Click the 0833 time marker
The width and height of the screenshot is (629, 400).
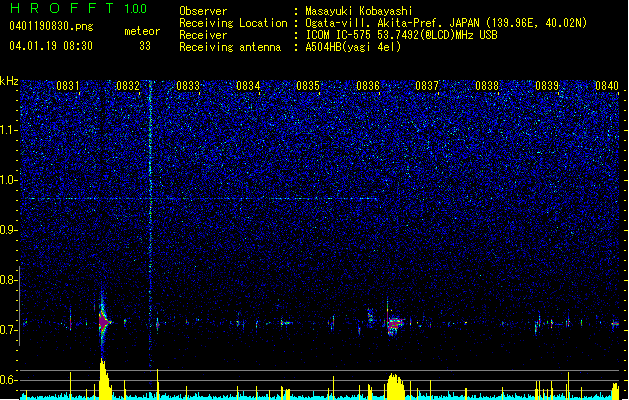[188, 86]
